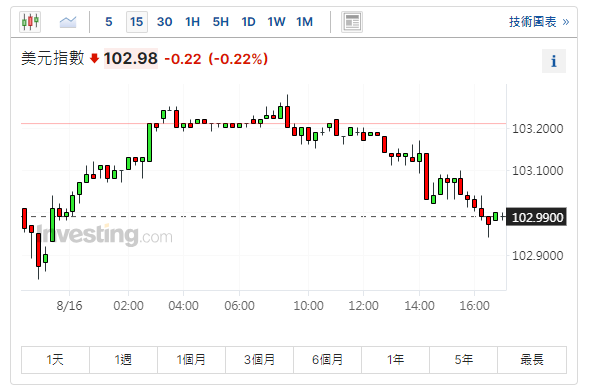The width and height of the screenshot is (594, 389).
Task: Click the 16:00 time axis label
Action: click(474, 306)
